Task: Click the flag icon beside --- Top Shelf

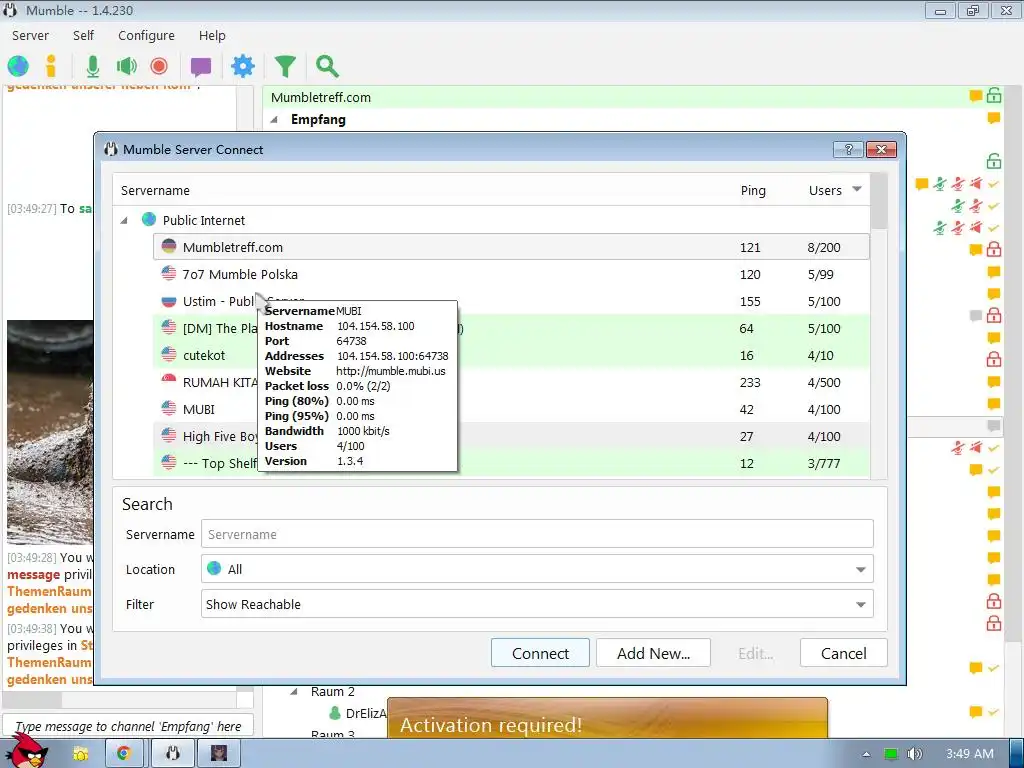Action: coord(169,463)
